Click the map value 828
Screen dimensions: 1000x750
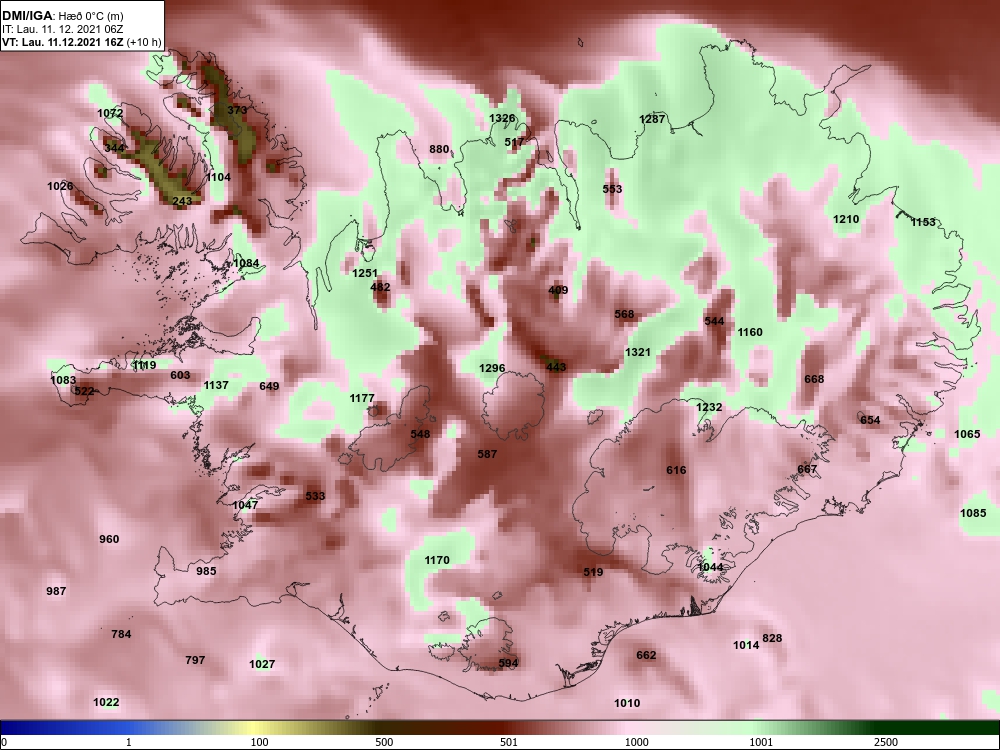click(772, 638)
